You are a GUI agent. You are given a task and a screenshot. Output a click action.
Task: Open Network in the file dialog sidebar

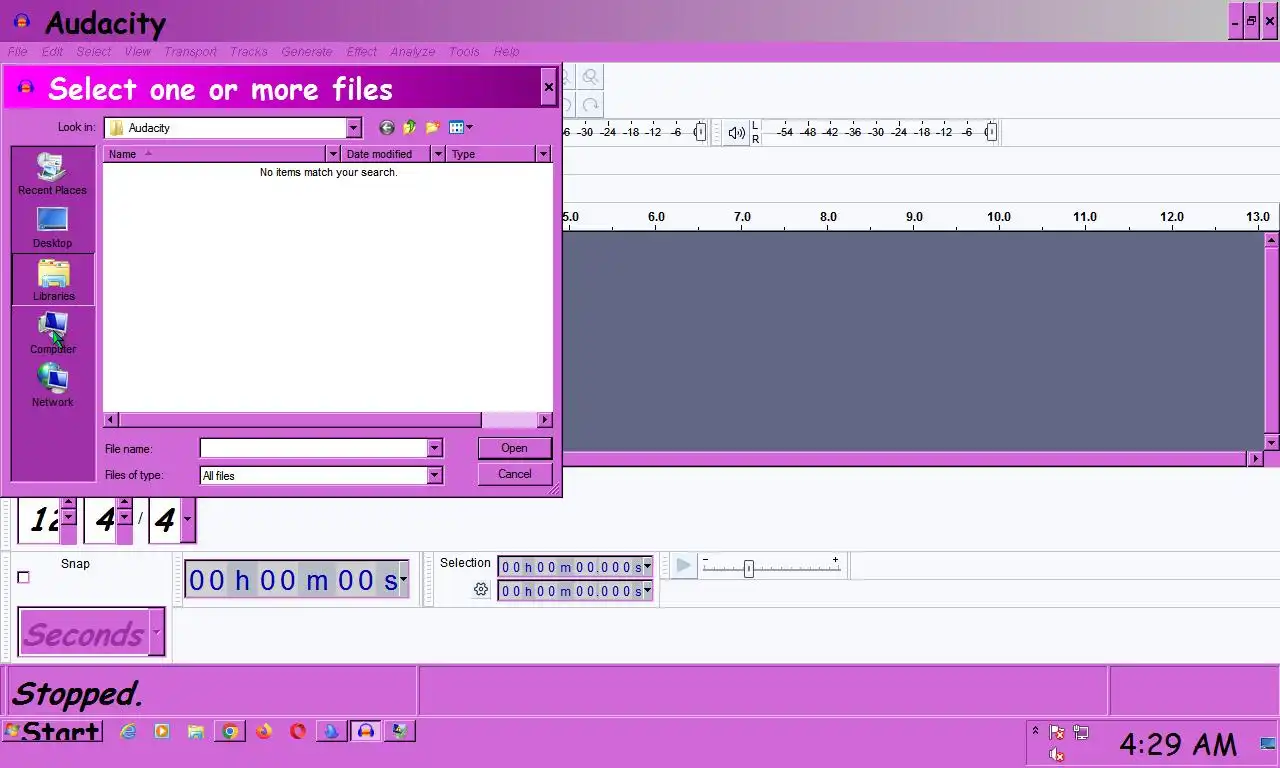click(x=52, y=386)
